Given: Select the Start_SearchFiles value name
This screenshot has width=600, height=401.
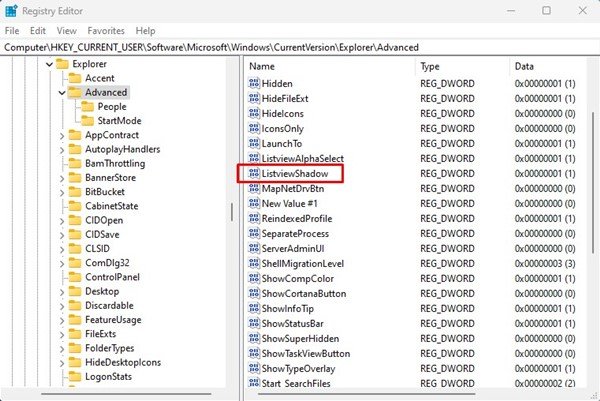Looking at the screenshot, I should [x=296, y=383].
